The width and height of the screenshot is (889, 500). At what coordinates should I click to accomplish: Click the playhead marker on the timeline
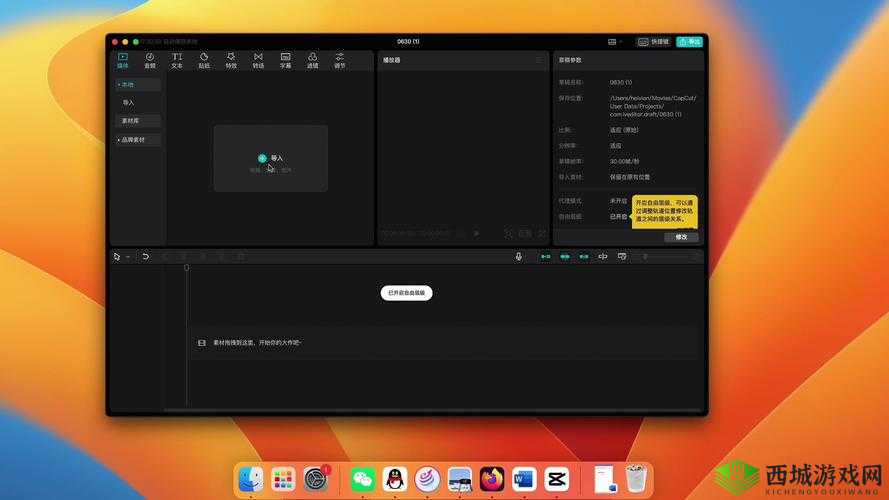coord(187,268)
